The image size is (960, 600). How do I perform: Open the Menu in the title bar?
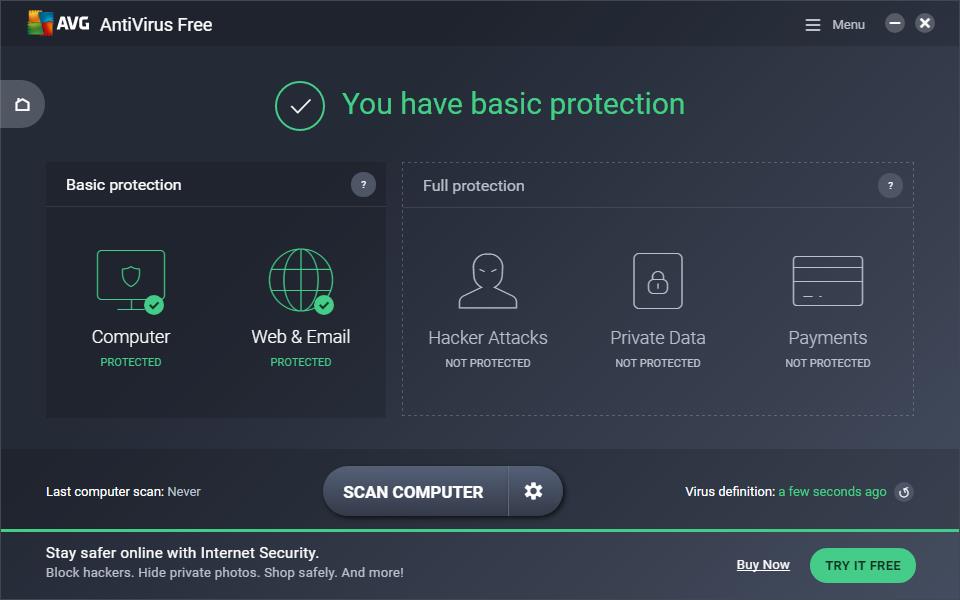[x=836, y=24]
